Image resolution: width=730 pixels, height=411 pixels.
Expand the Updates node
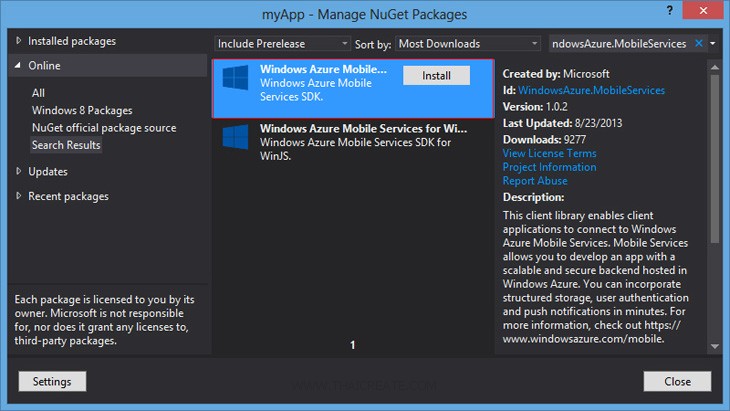click(19, 171)
